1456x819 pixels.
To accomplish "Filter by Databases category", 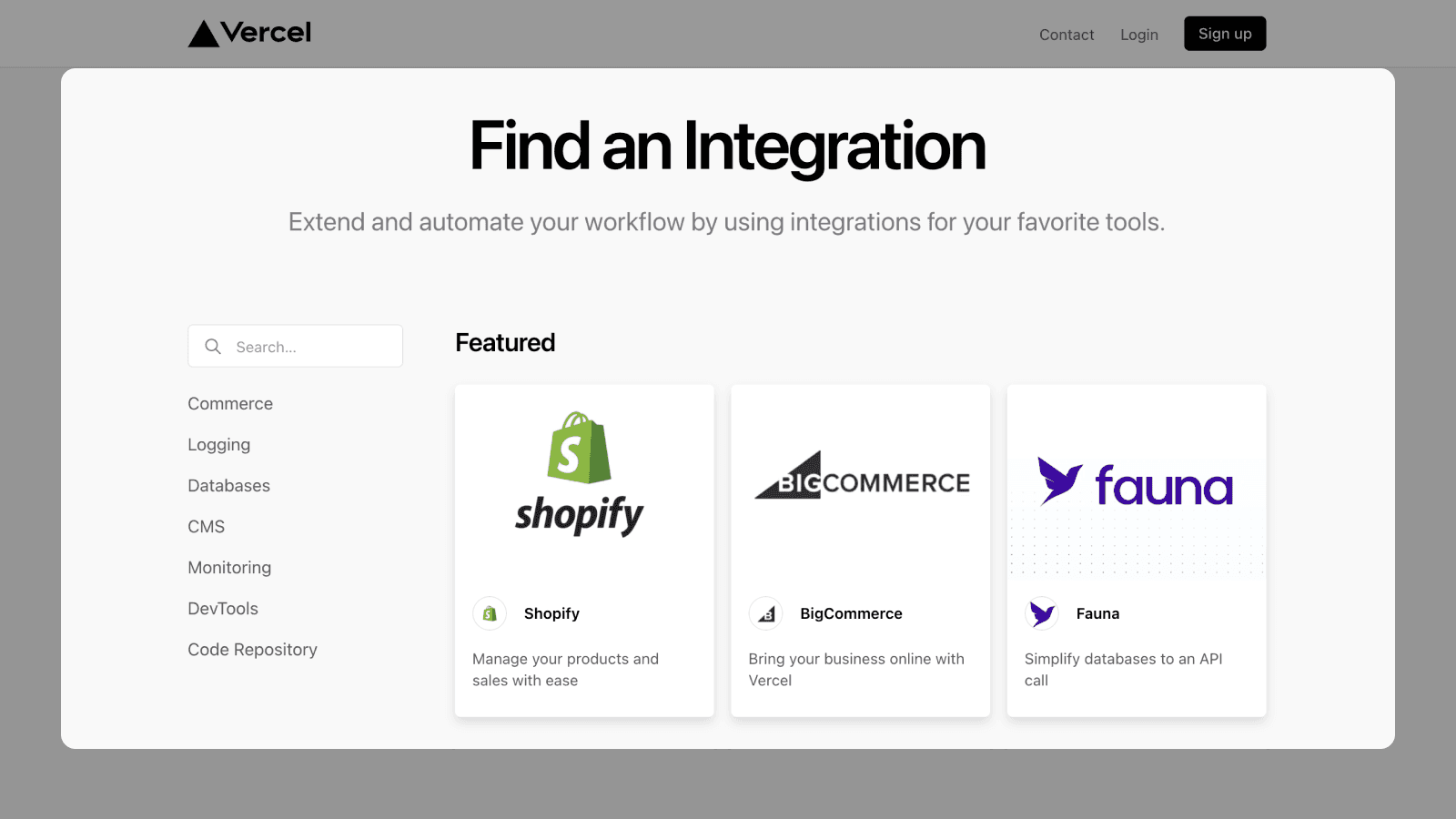I will [229, 486].
